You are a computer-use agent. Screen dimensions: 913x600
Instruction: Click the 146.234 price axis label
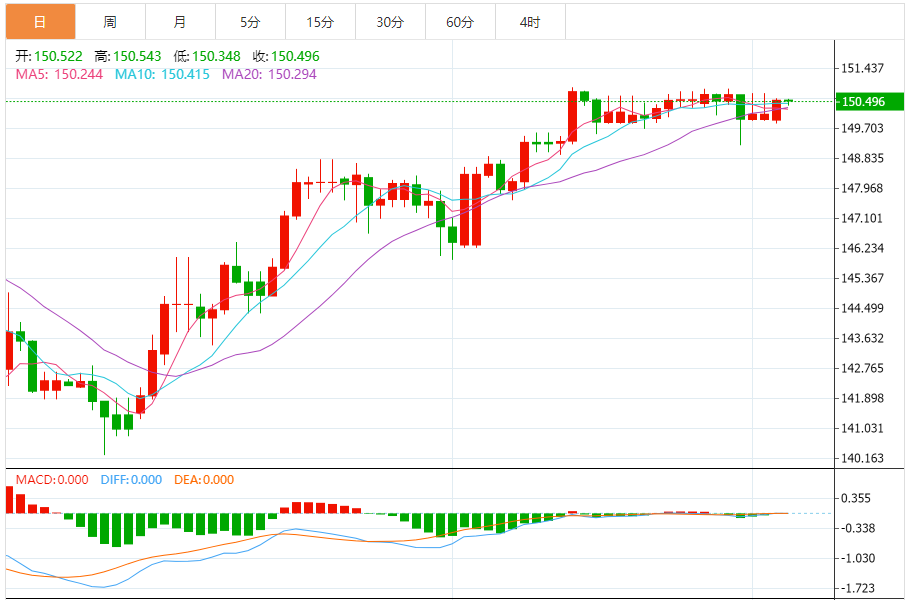coord(862,248)
